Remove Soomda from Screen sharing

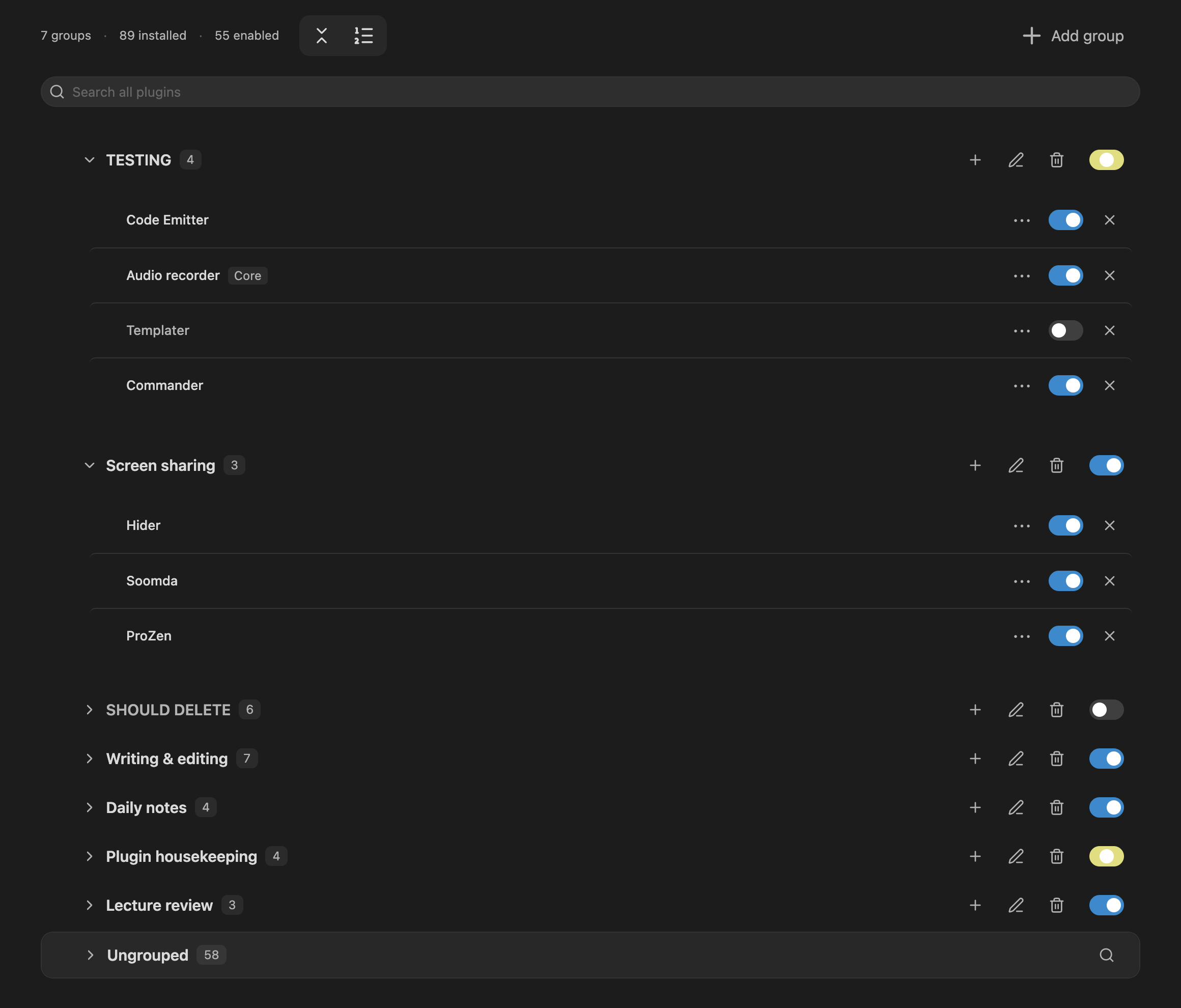(1109, 580)
